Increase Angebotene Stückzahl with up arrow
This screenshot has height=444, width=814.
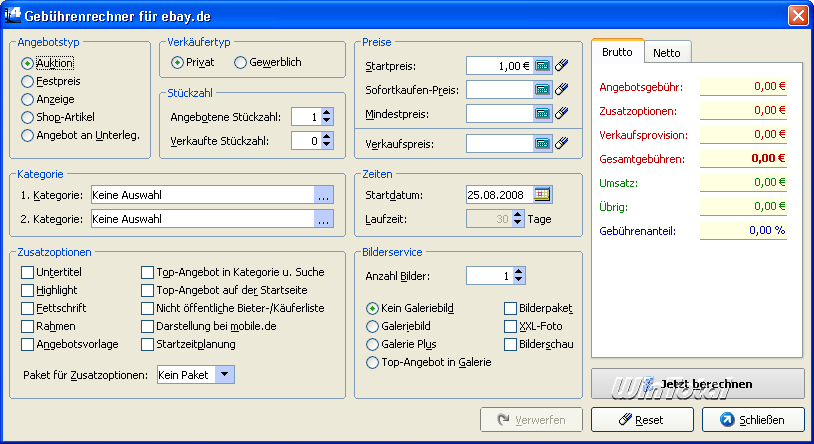coord(327,112)
